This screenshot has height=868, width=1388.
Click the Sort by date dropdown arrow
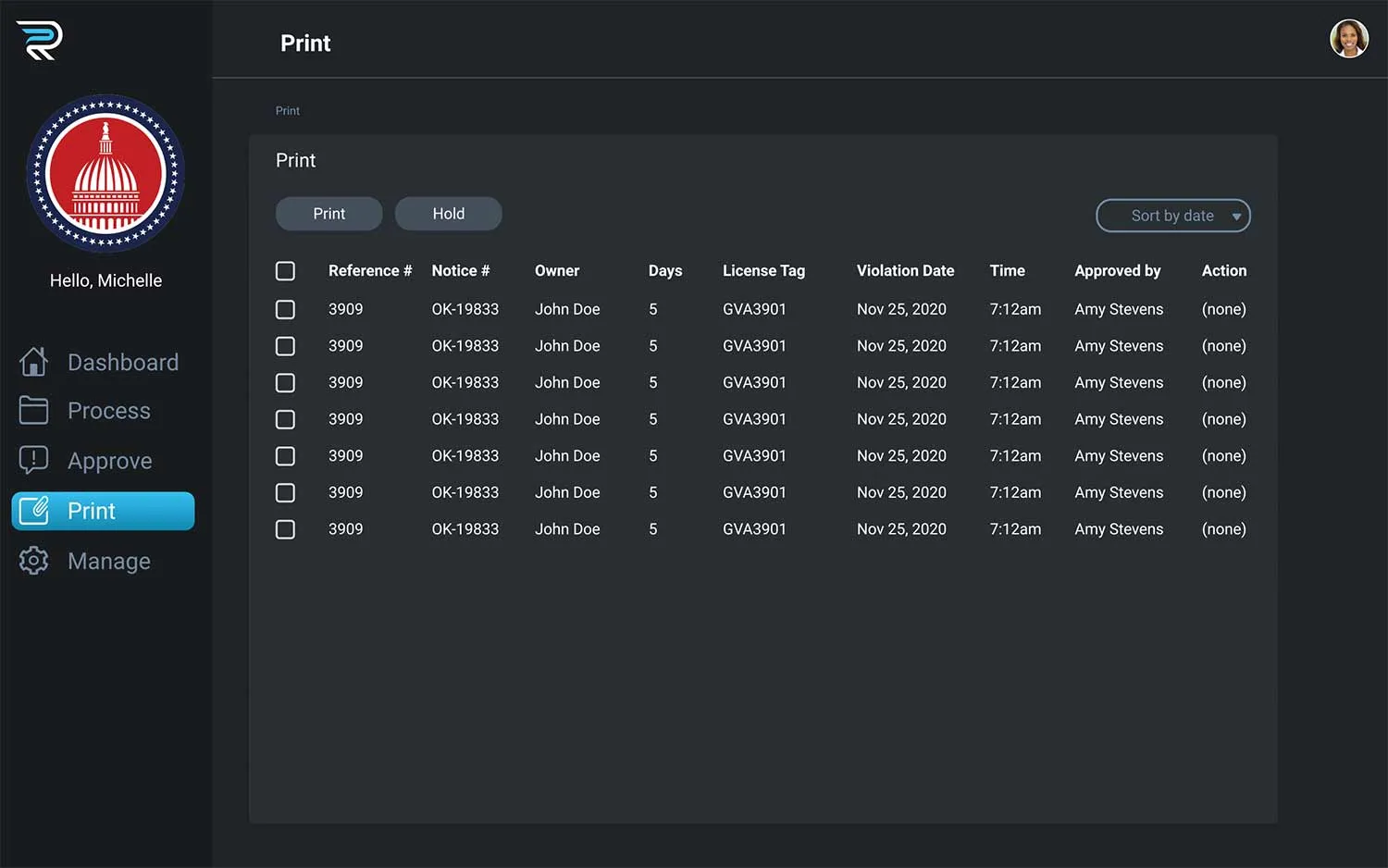click(x=1236, y=217)
